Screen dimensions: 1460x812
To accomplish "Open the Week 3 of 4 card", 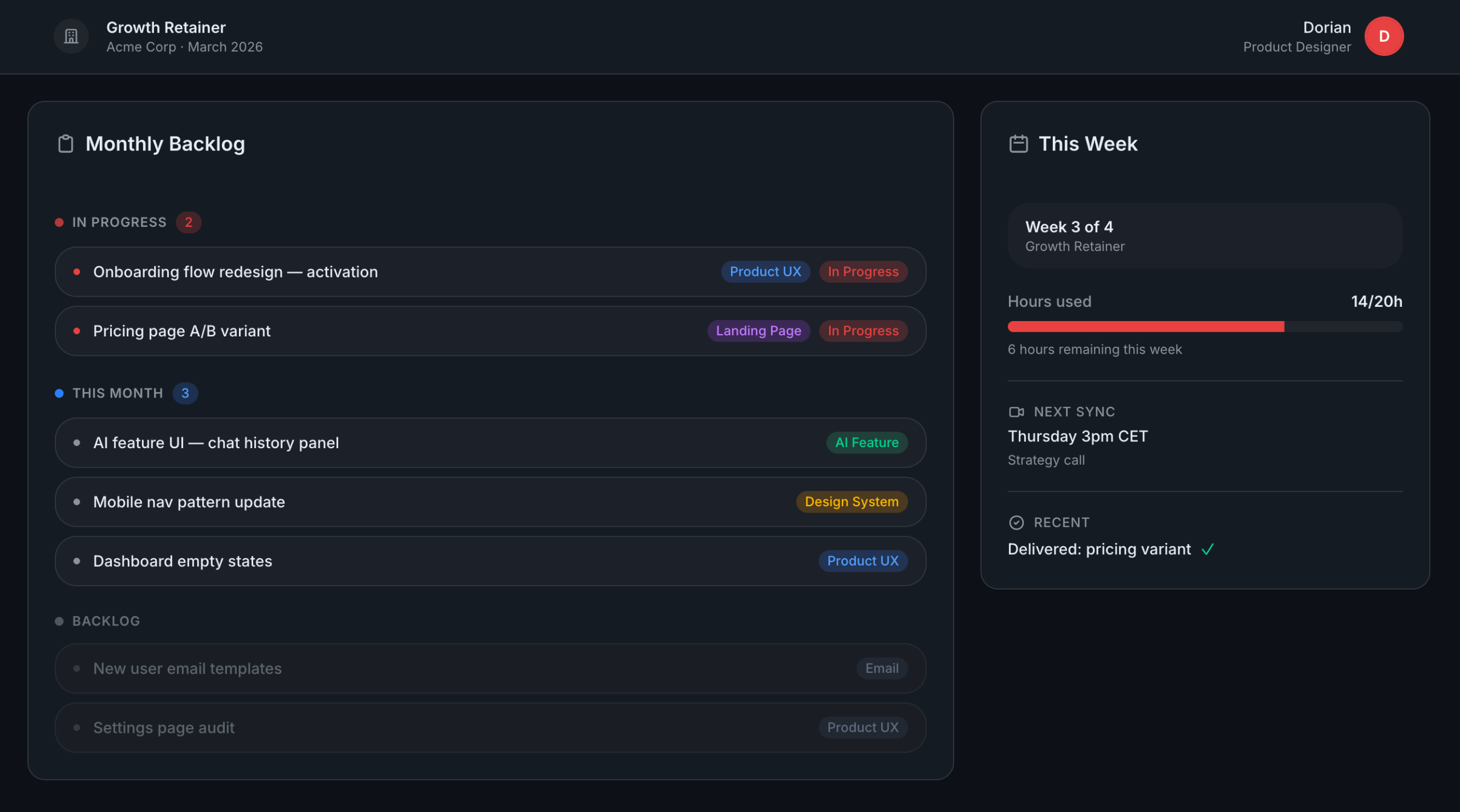I will tap(1204, 236).
